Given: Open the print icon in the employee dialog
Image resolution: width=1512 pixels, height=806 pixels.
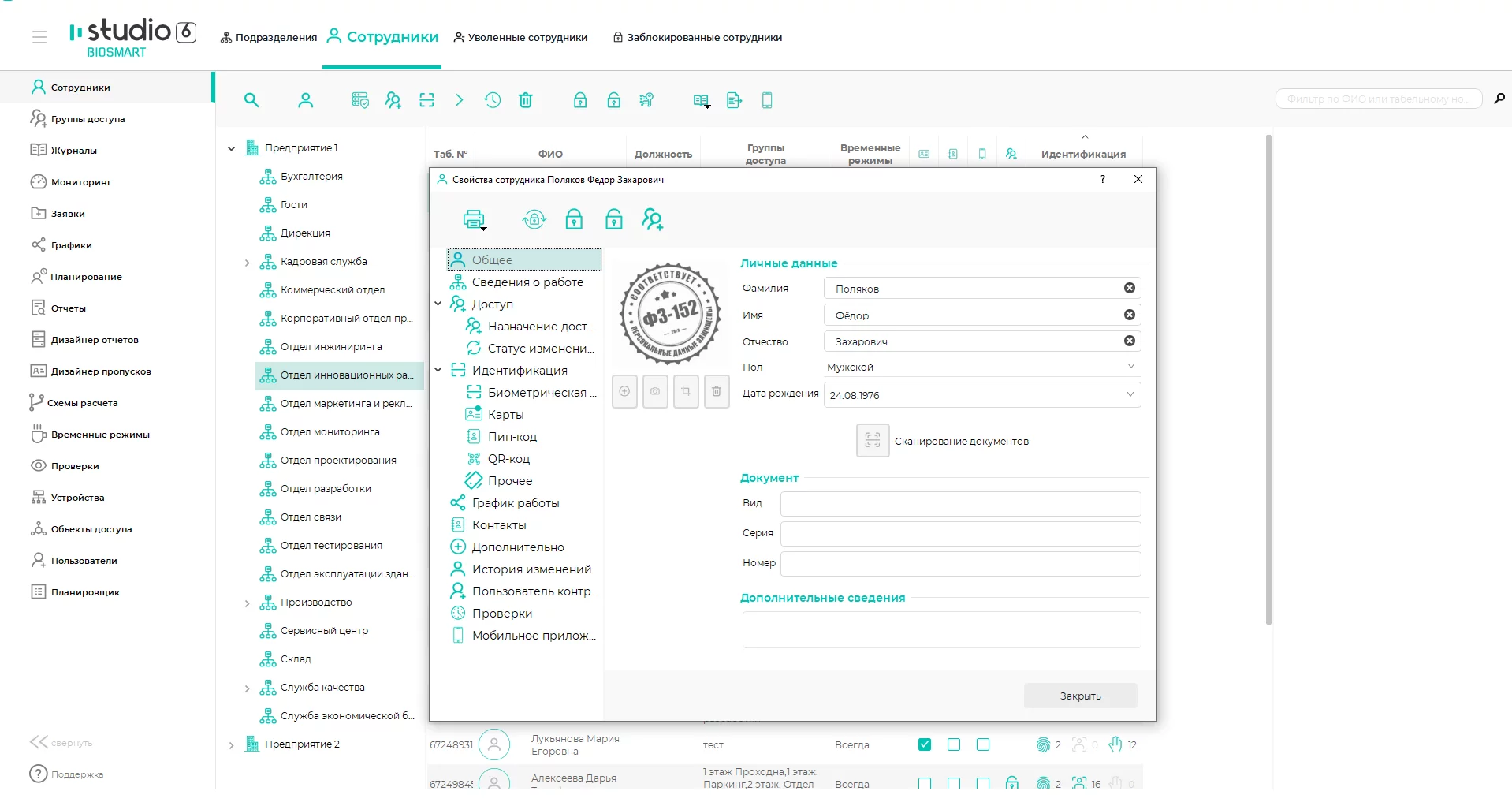Looking at the screenshot, I should [475, 220].
